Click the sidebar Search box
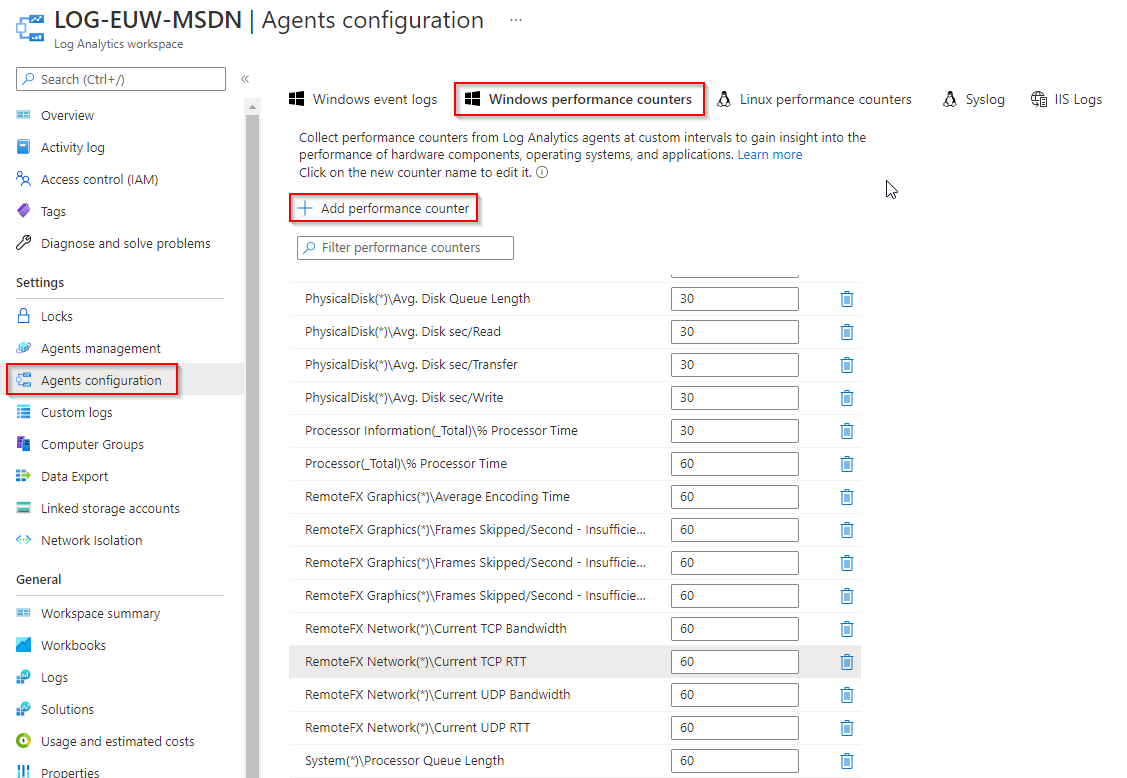This screenshot has height=778, width=1127. [121, 79]
